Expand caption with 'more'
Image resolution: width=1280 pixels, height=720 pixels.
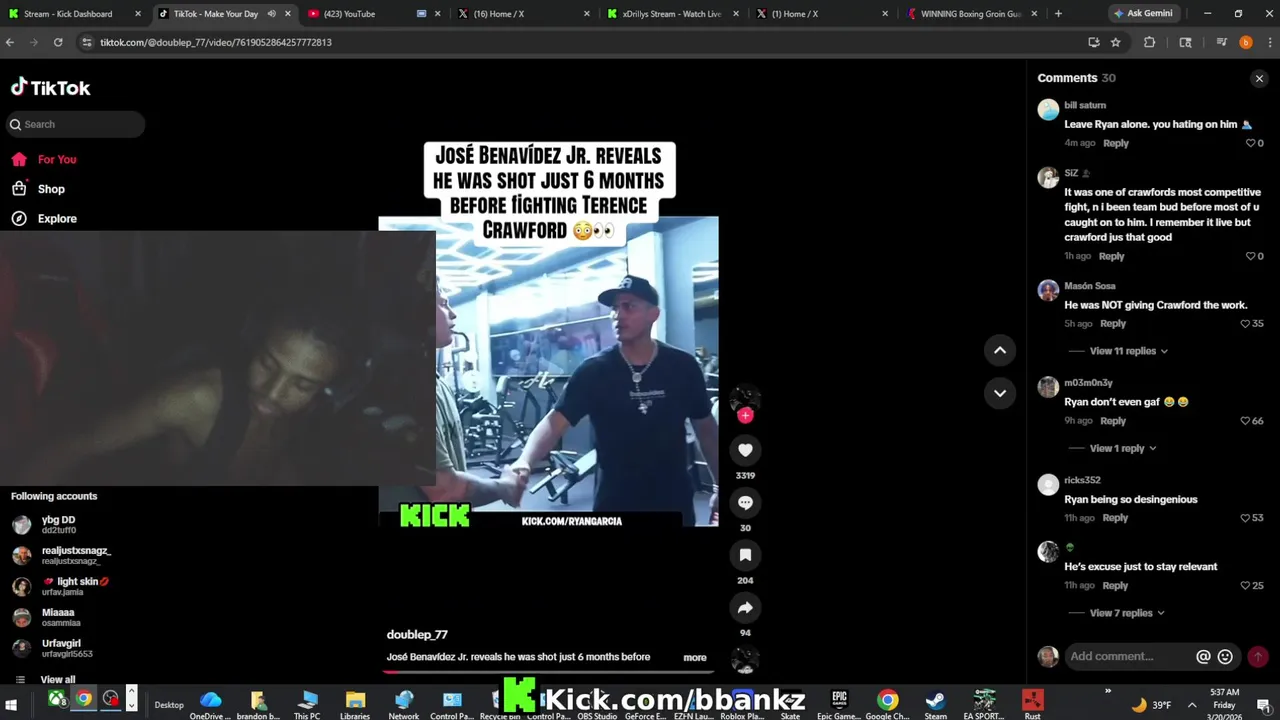[695, 657]
